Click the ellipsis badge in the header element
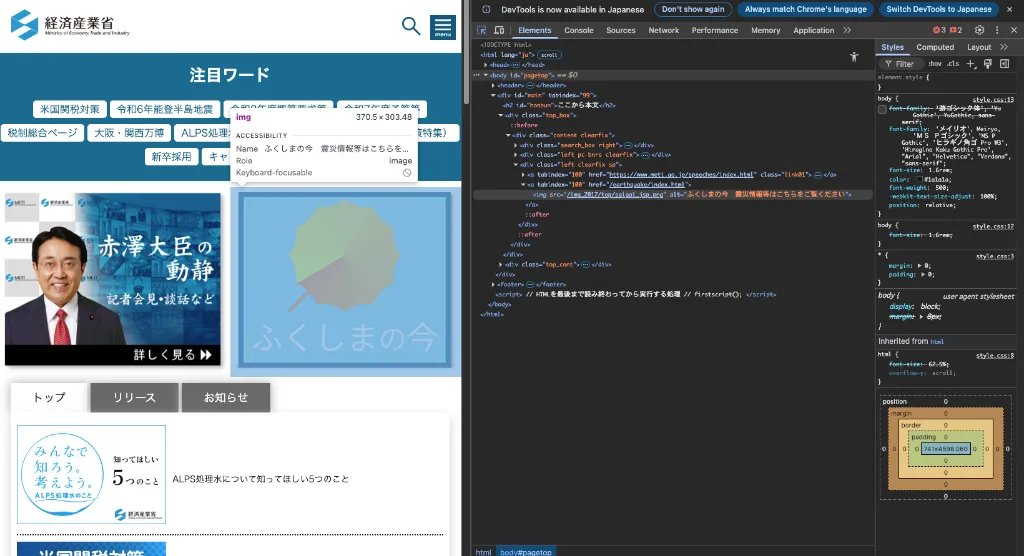 coord(530,86)
